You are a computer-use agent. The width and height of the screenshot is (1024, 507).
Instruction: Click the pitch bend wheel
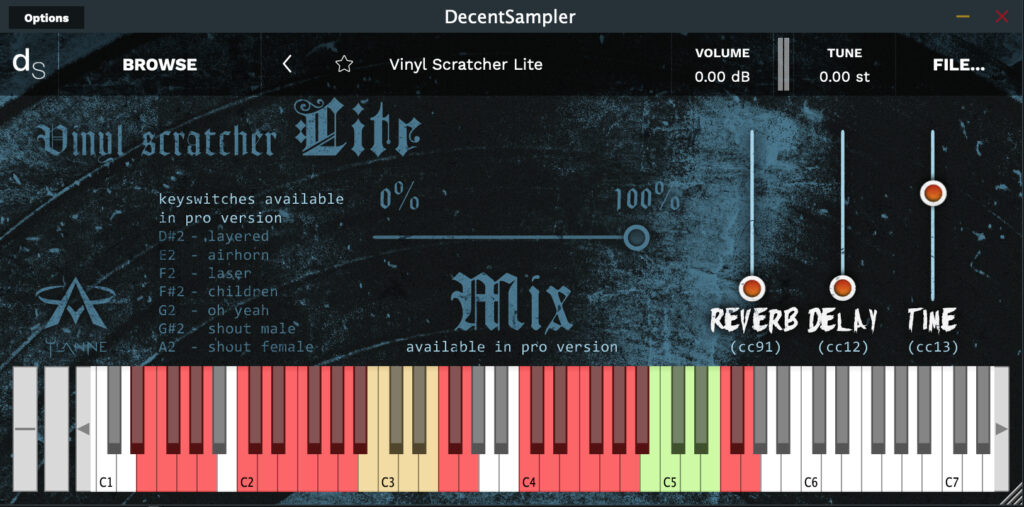tap(25, 428)
